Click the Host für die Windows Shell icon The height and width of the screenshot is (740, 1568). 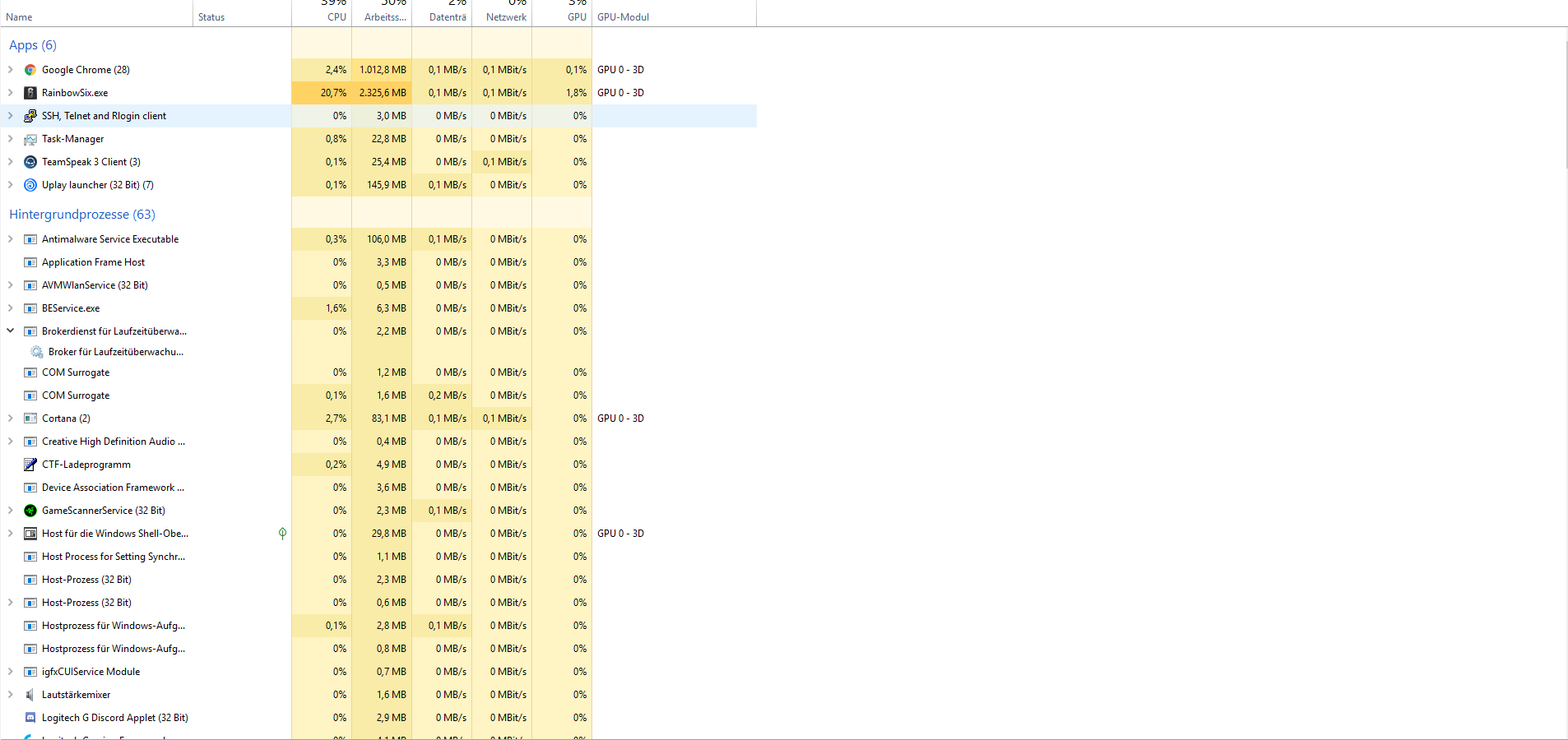coord(30,534)
